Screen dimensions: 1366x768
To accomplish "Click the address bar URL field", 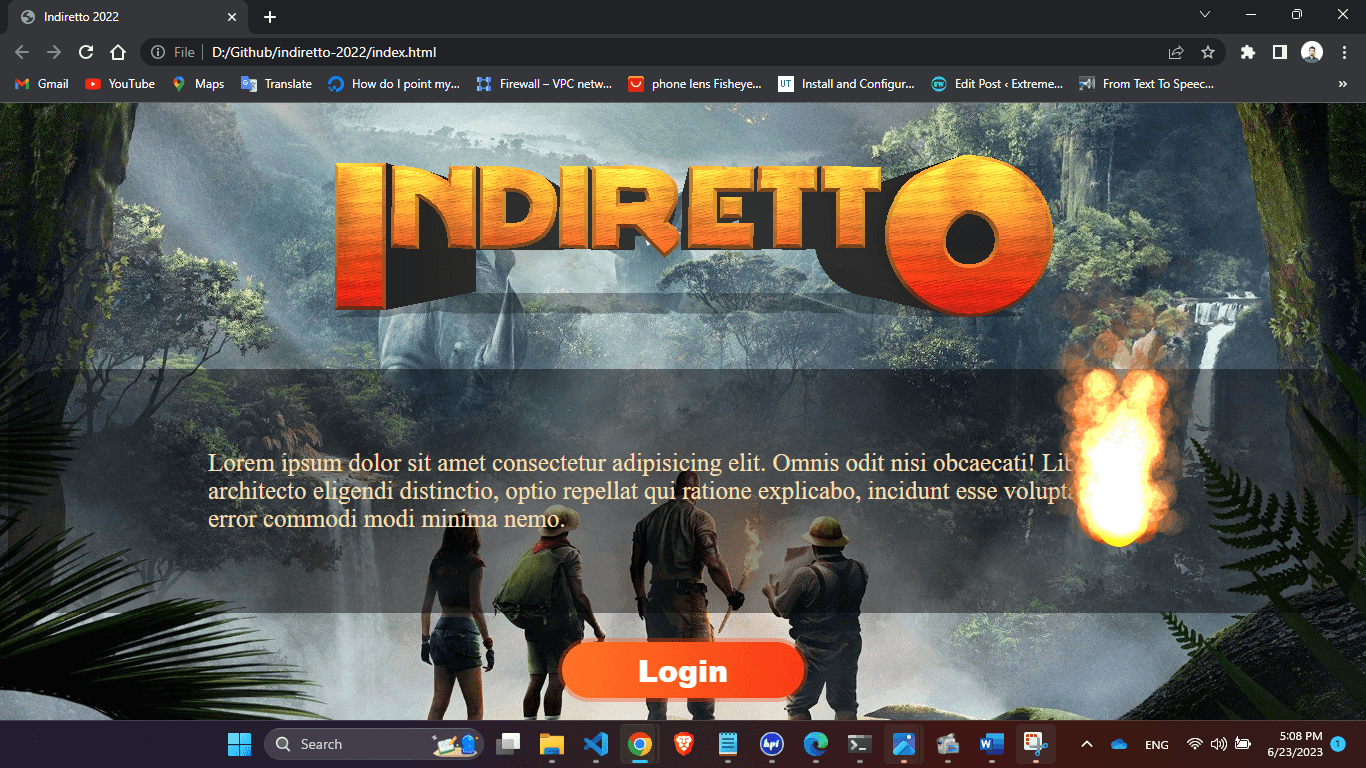I will 600,52.
